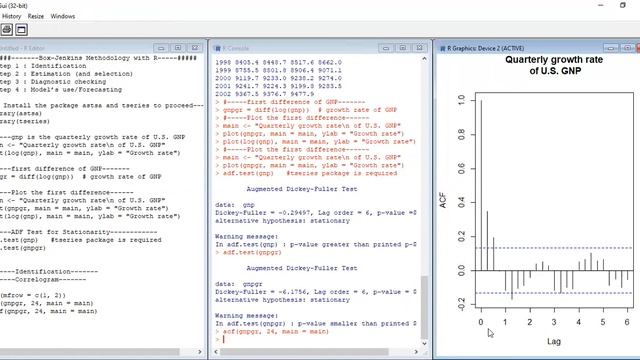Click 'Step 4 : Model's use/Forecasting' line
This screenshot has width=640, height=360.
click(61, 89)
